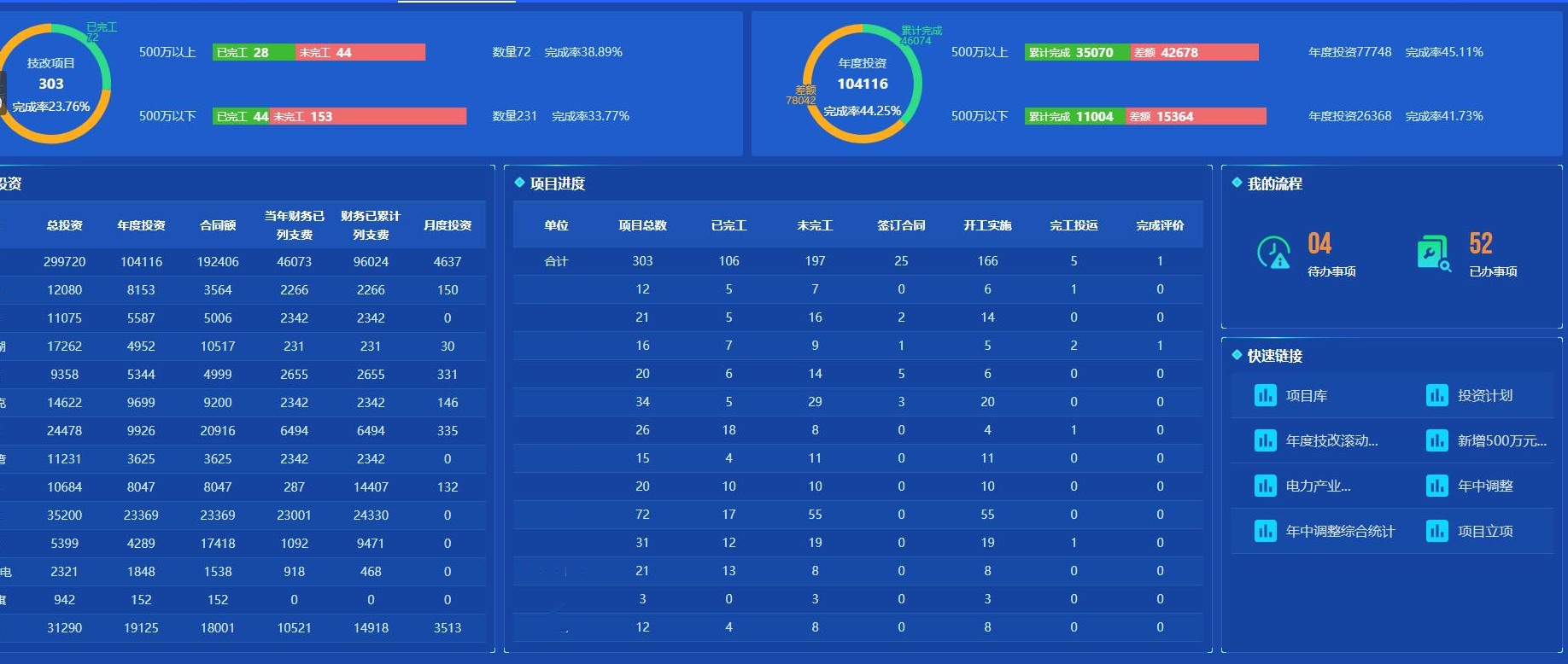
Task: Select the red 差额 15364 bar
Action: [1195, 117]
